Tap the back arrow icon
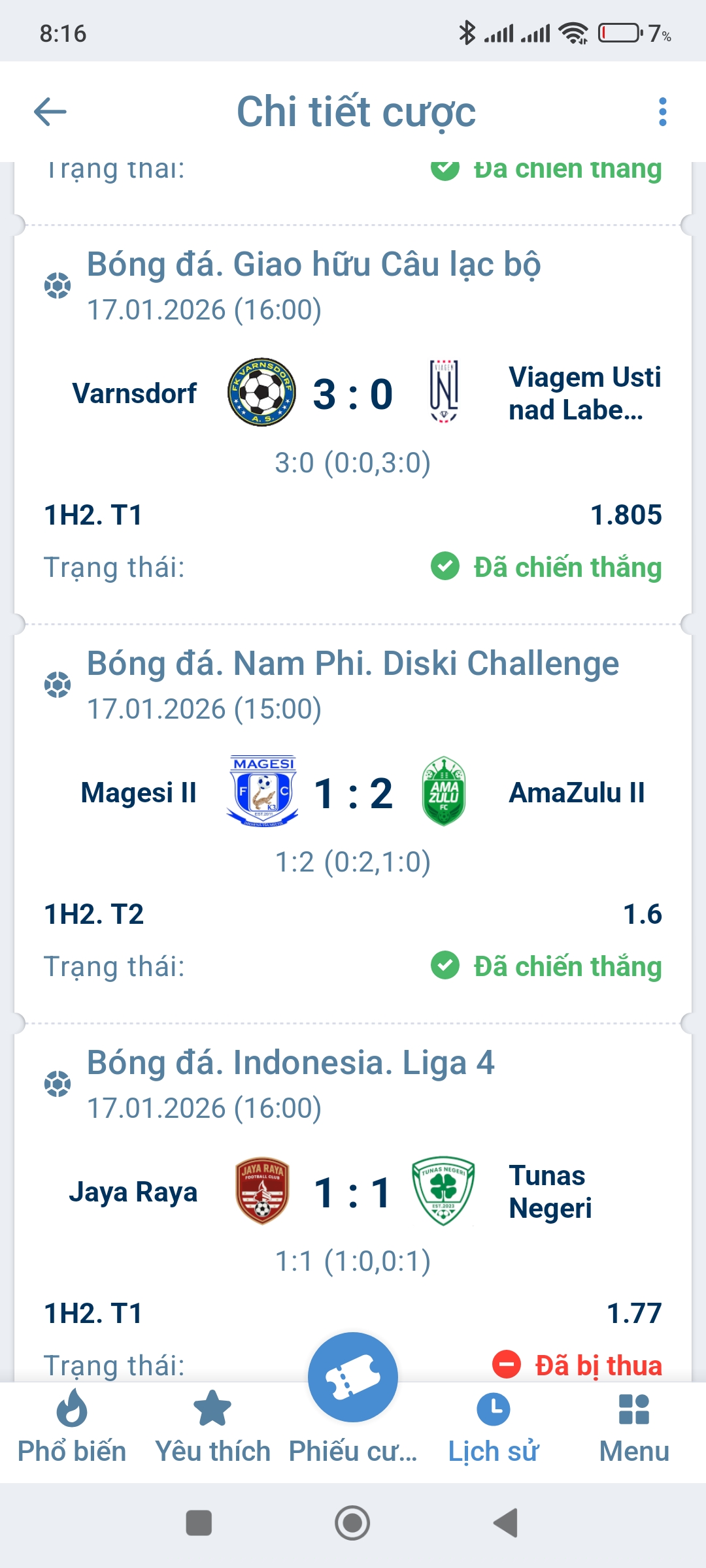 click(x=50, y=112)
